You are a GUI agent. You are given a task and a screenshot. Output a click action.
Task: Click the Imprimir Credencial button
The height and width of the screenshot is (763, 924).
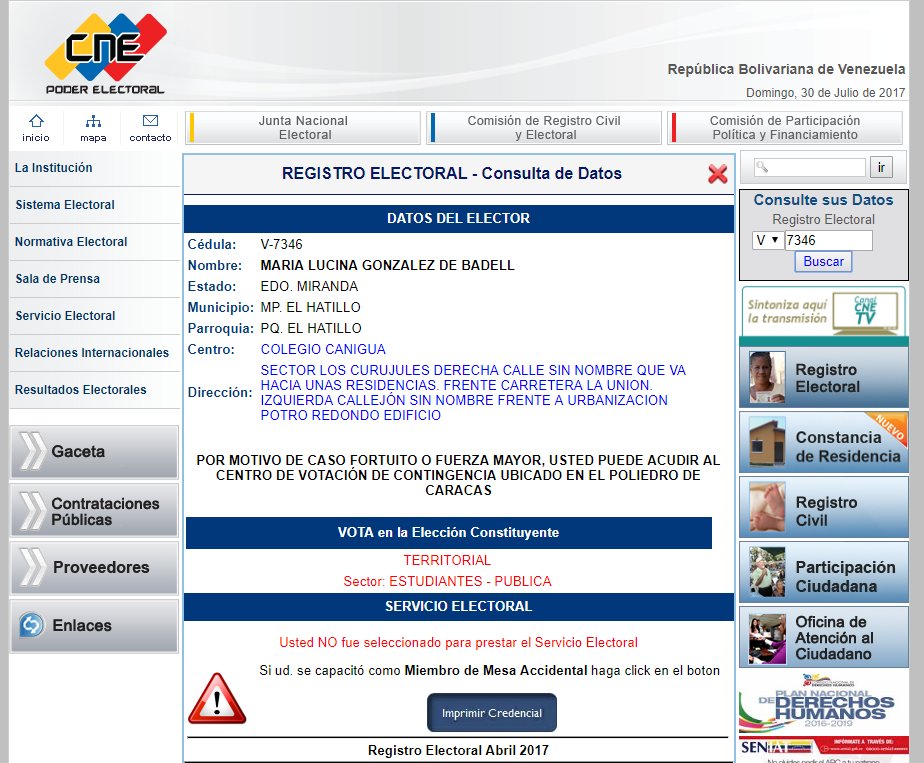tap(491, 713)
